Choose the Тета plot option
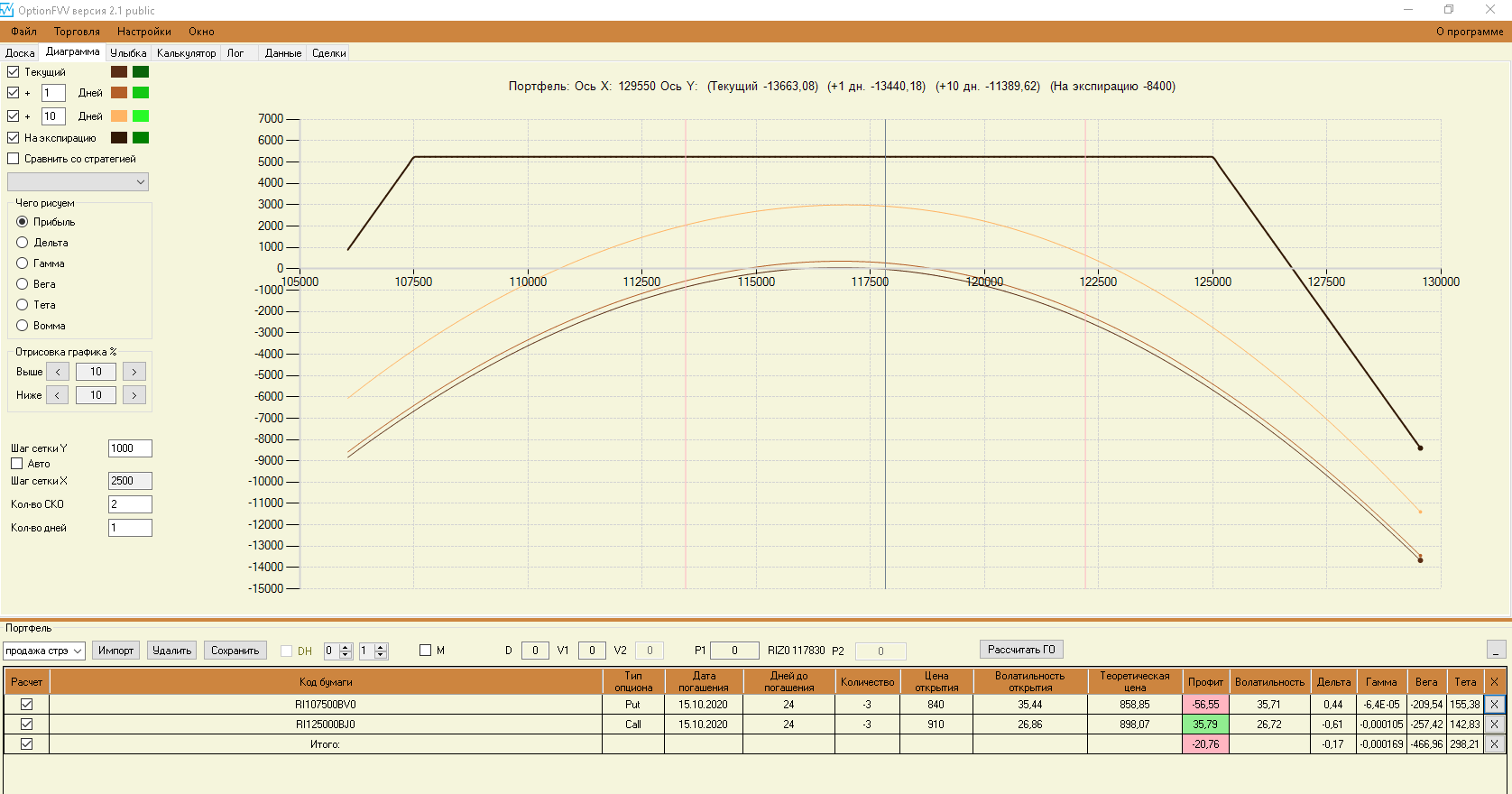Screen dimensions: 1512x794 23,305
